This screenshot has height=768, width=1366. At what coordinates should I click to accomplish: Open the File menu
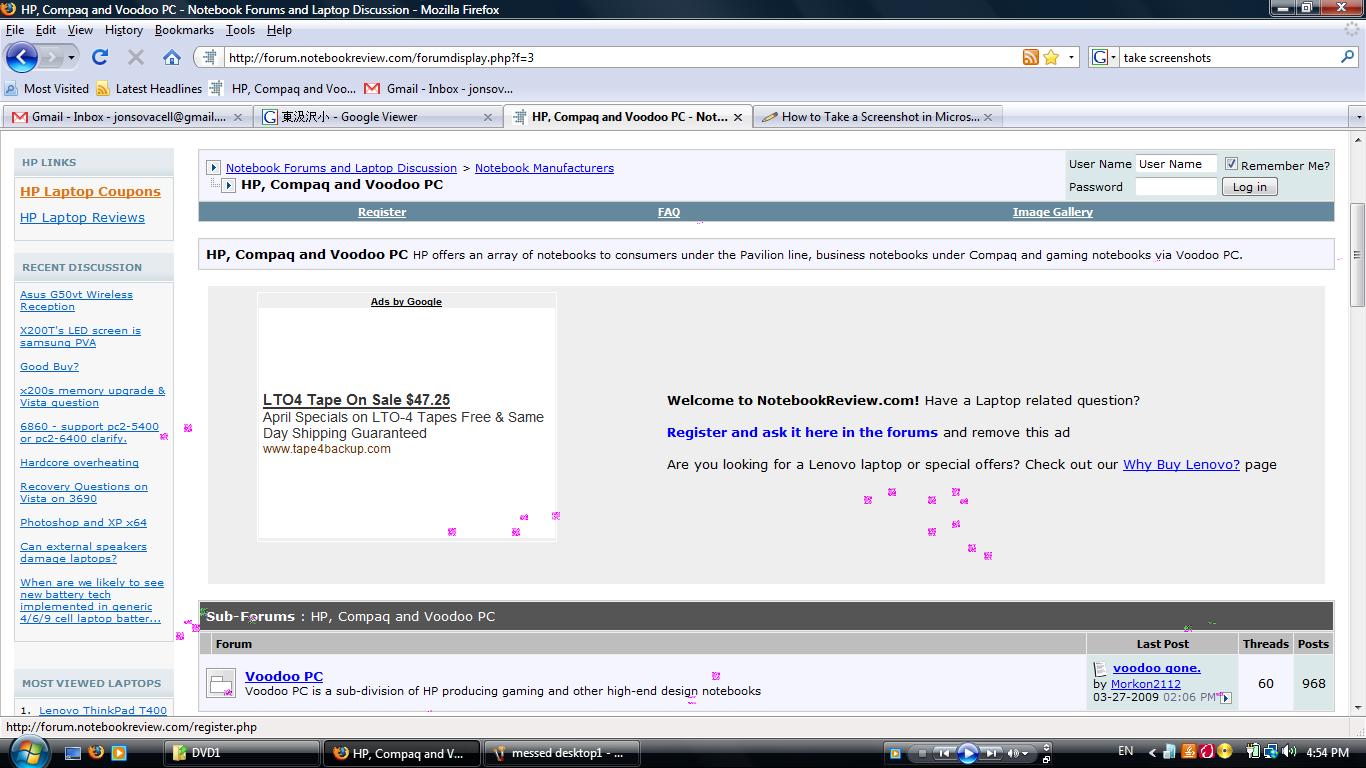click(x=15, y=30)
